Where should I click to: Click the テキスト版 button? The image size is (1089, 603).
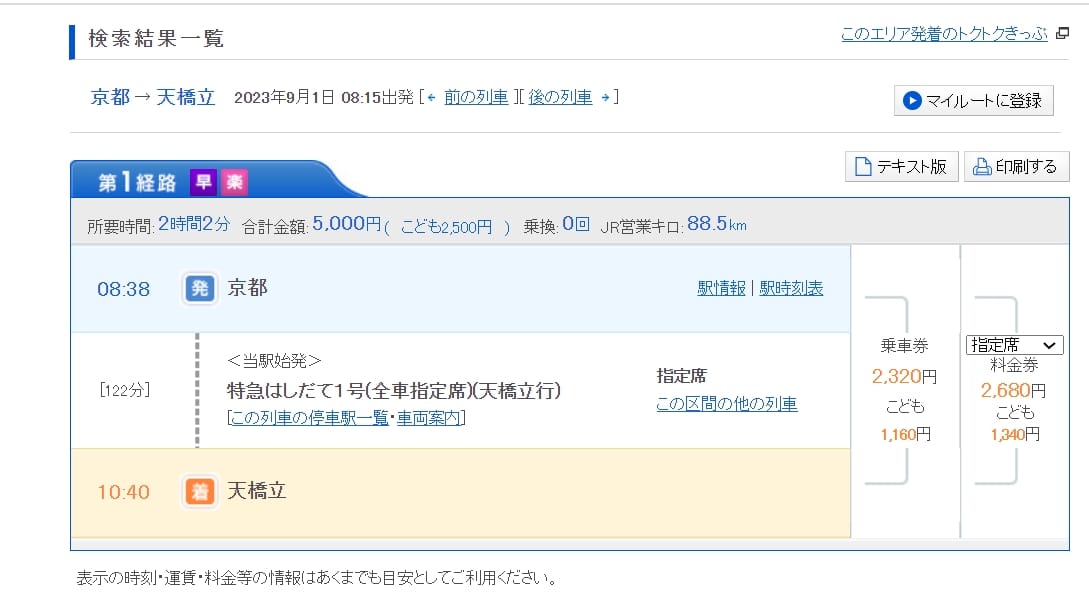[x=900, y=166]
